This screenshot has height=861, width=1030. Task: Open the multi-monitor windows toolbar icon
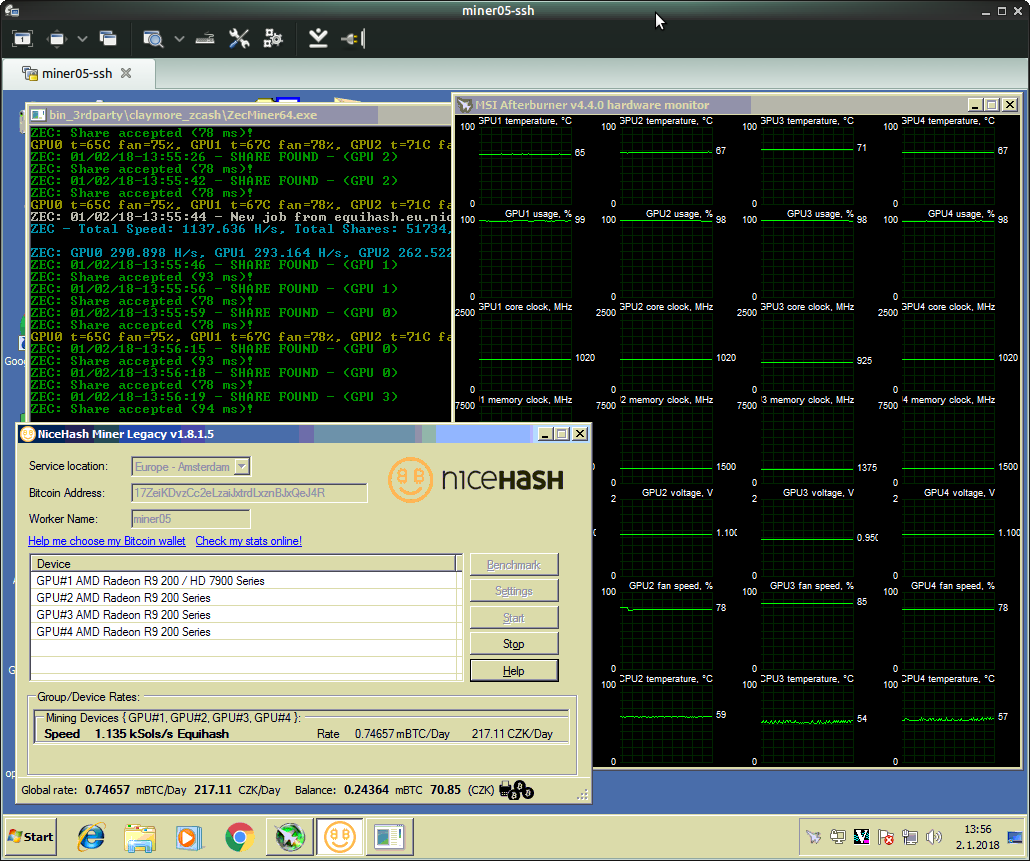coord(108,39)
